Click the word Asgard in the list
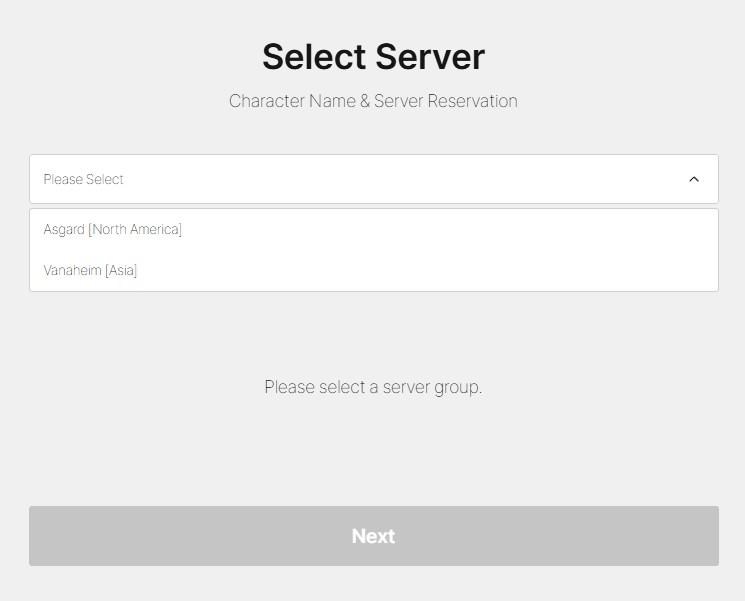The width and height of the screenshot is (745, 601). tap(64, 229)
